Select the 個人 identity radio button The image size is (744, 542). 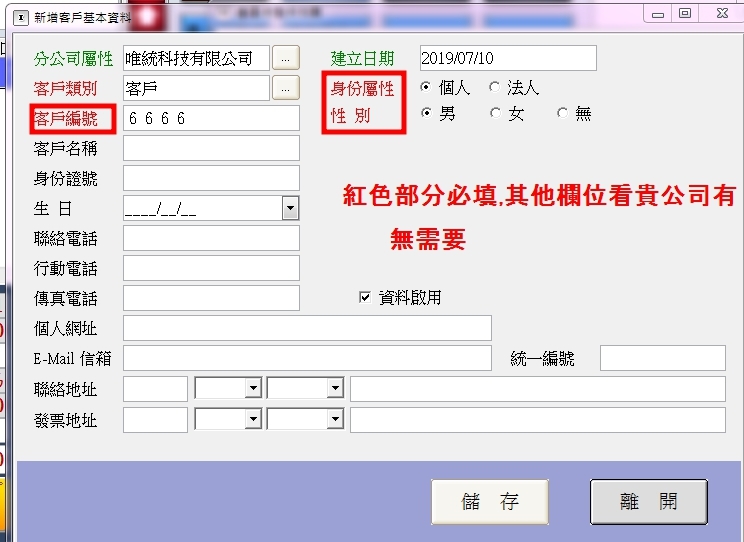(426, 88)
